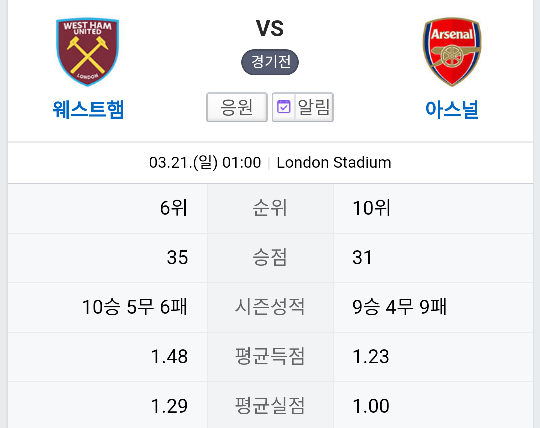The width and height of the screenshot is (540, 428).
Task: Click the purple calendar alarm icon
Action: tap(283, 107)
